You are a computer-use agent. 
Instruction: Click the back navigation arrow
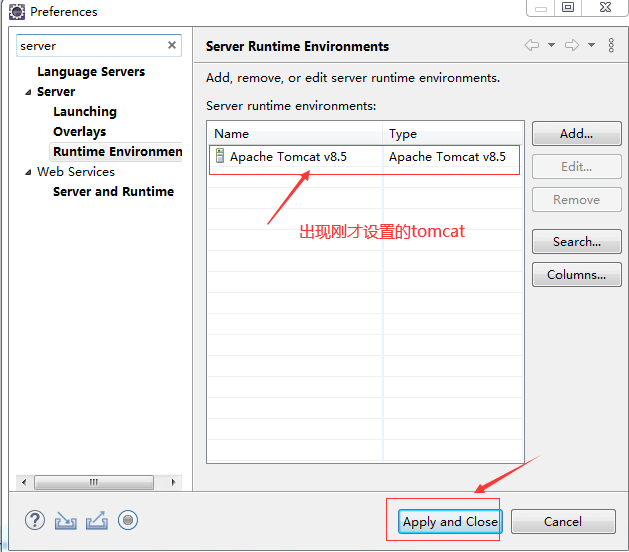pos(532,45)
